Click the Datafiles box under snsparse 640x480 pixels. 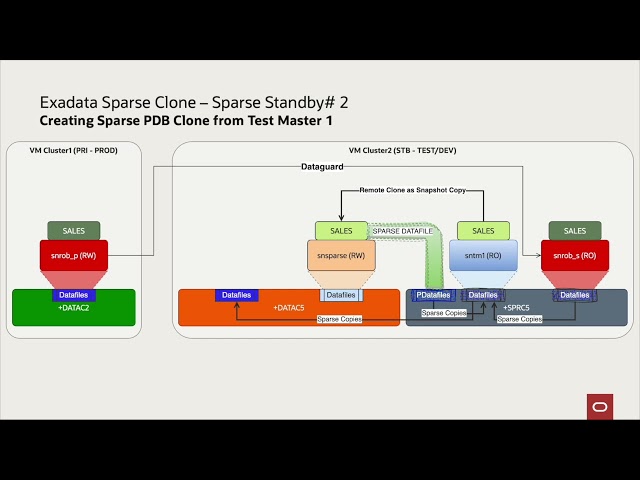click(x=341, y=295)
